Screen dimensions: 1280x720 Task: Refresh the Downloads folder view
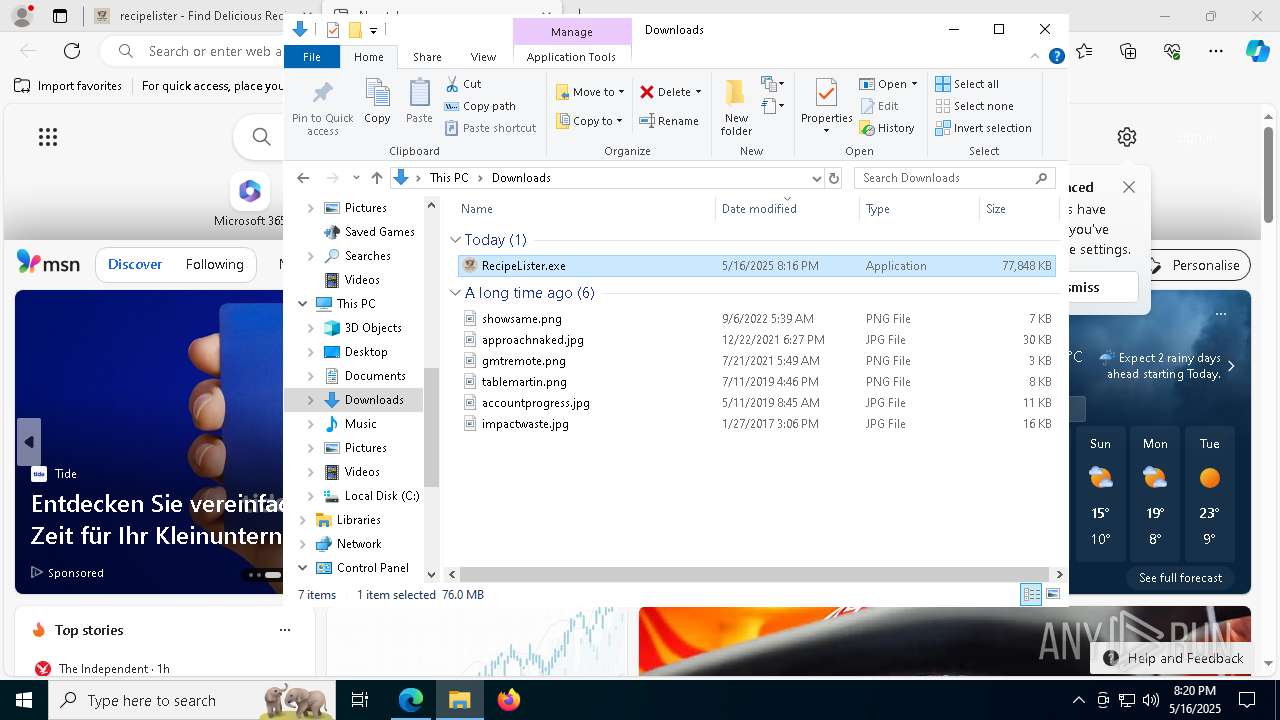click(834, 178)
